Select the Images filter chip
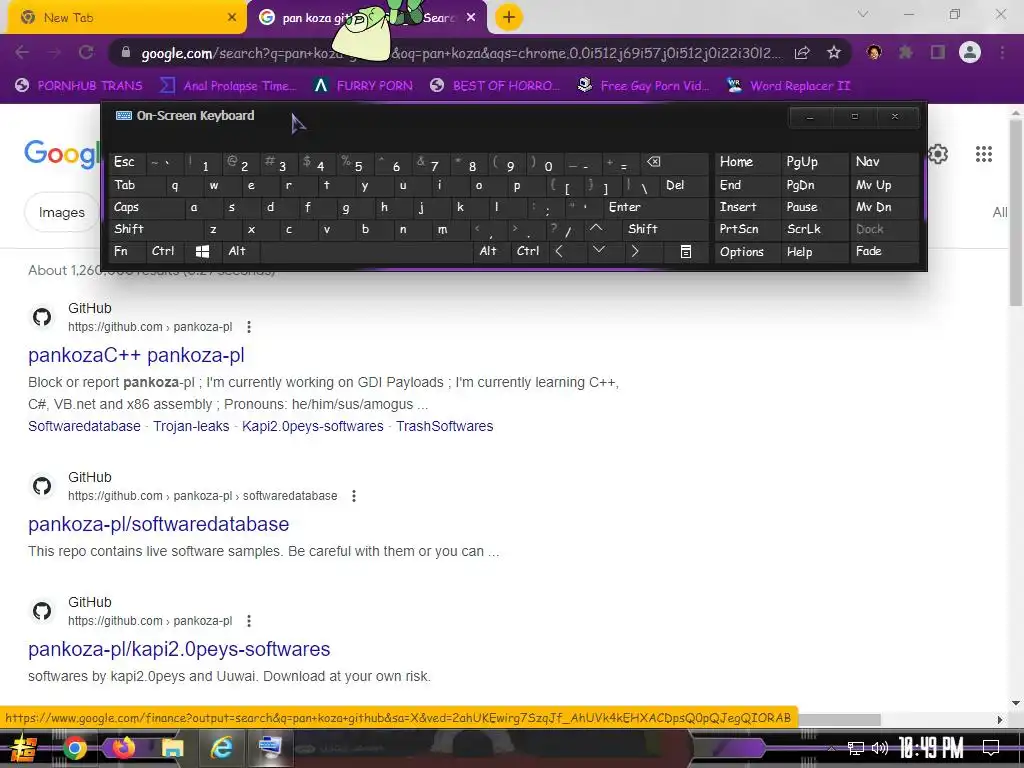 coord(61,212)
